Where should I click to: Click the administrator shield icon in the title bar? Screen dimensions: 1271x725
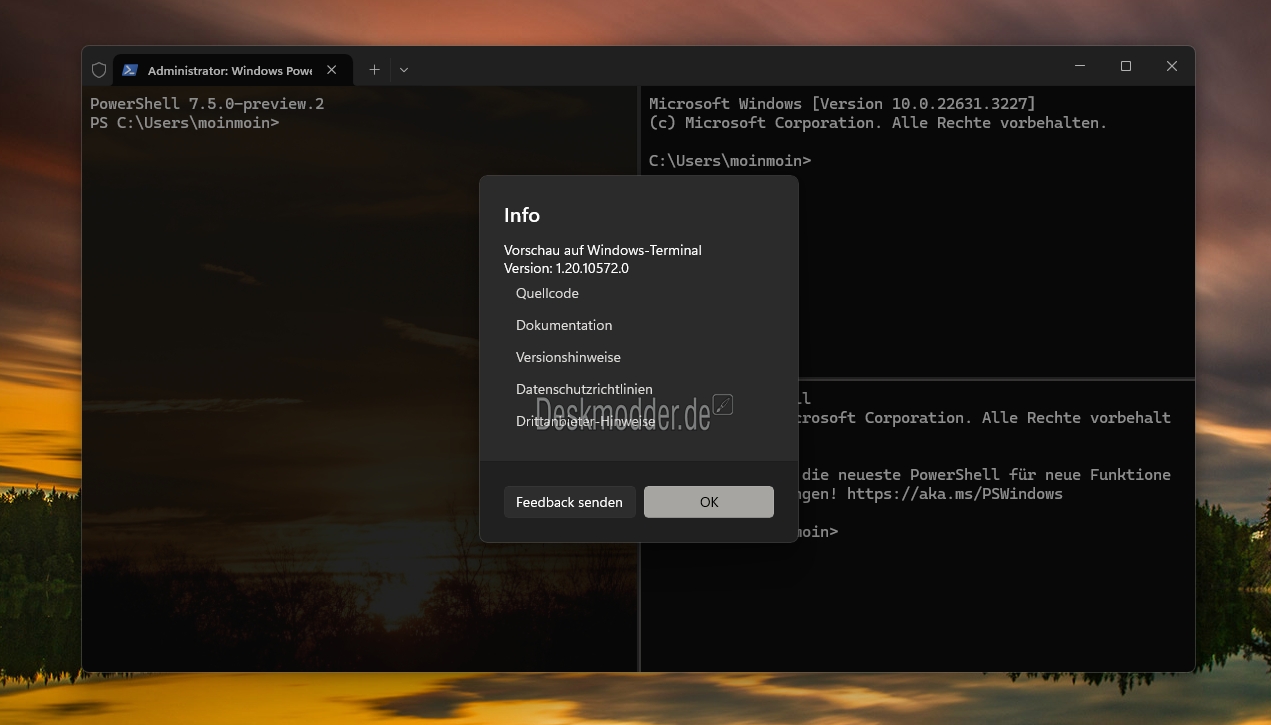click(99, 70)
